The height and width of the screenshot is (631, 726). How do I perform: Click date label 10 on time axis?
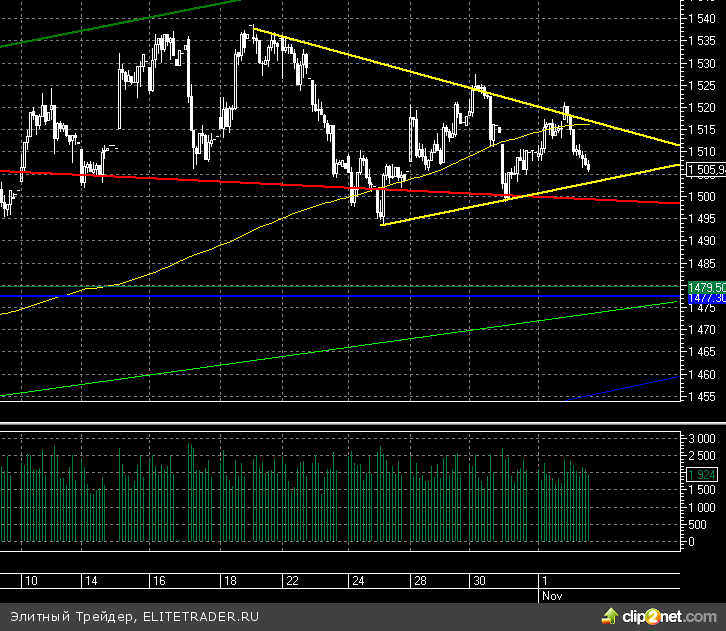coord(31,581)
